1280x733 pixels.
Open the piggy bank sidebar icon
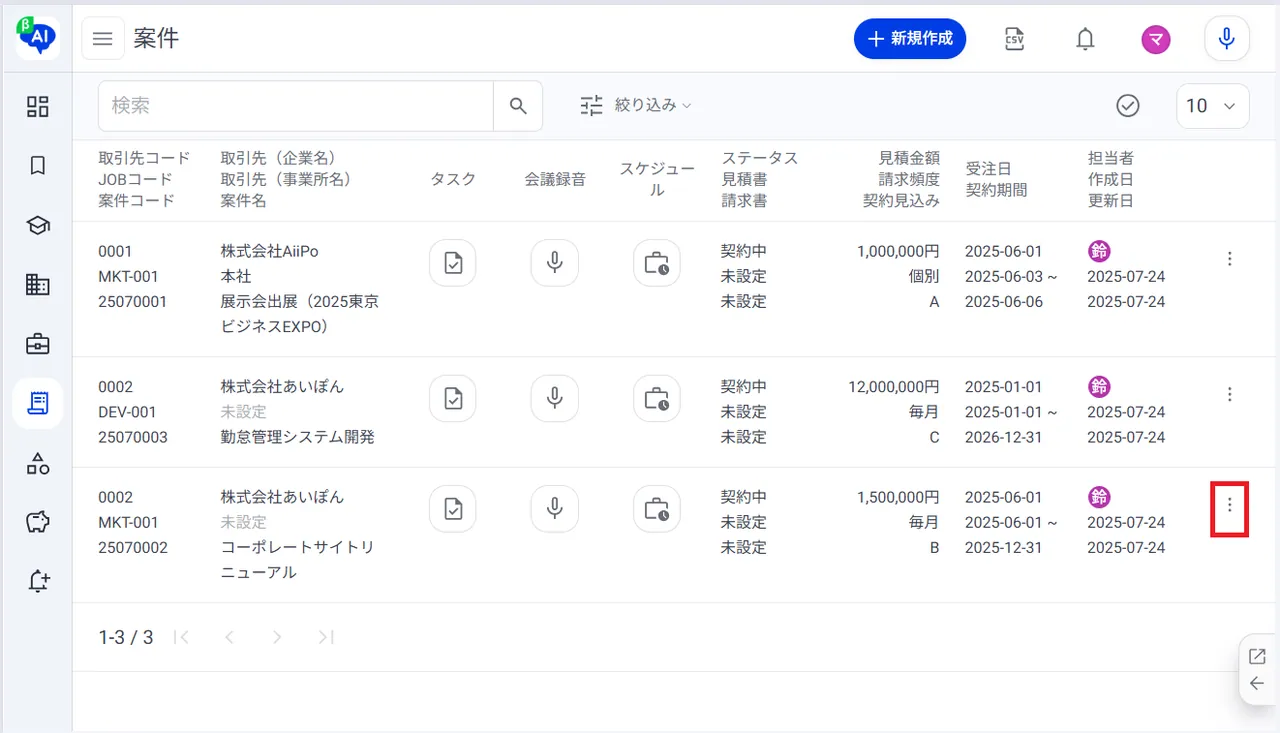38,522
